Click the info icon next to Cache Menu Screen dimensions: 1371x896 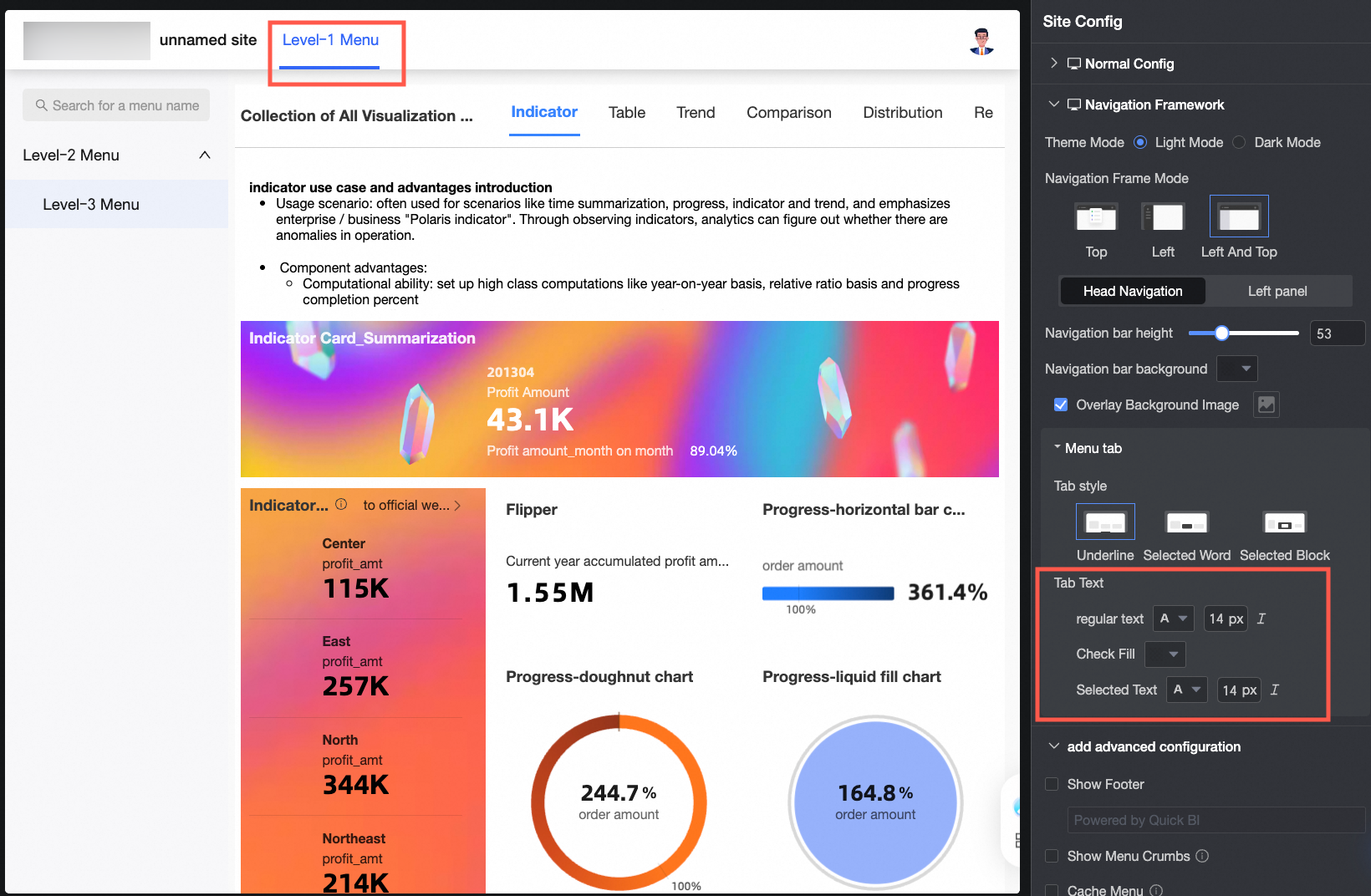(1156, 891)
